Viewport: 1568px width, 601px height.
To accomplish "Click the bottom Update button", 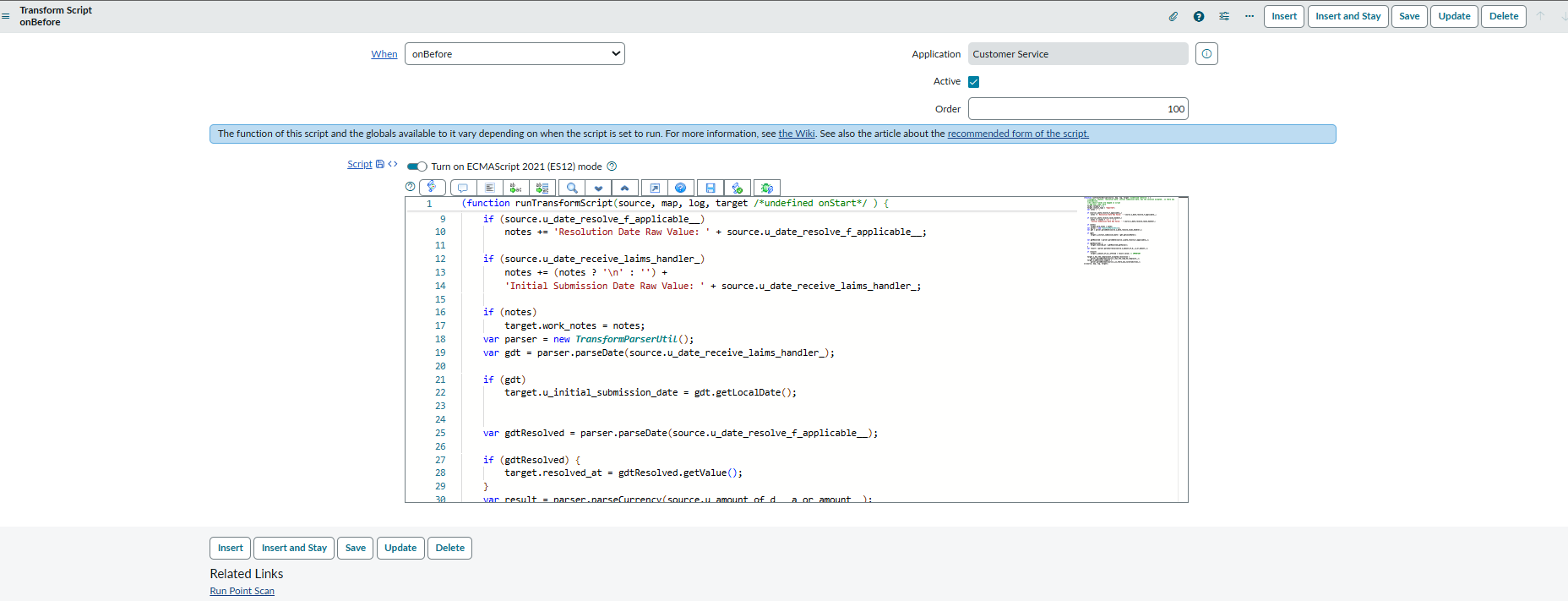I will [x=400, y=548].
